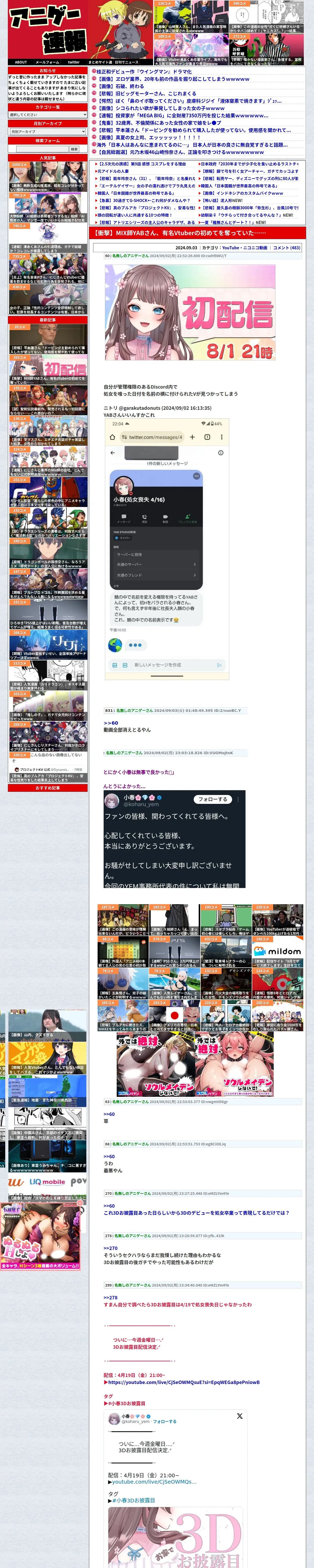Click フォローする in embedded tweet

(165, 1421)
